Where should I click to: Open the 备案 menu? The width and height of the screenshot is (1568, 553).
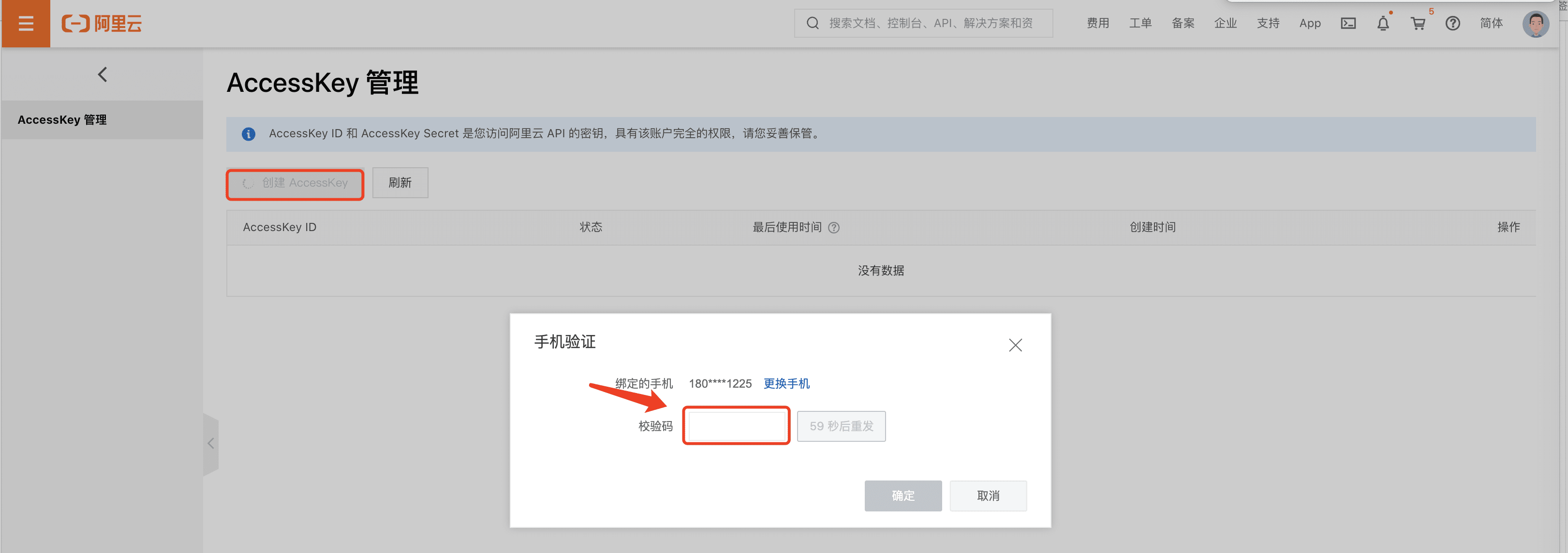coord(1183,24)
